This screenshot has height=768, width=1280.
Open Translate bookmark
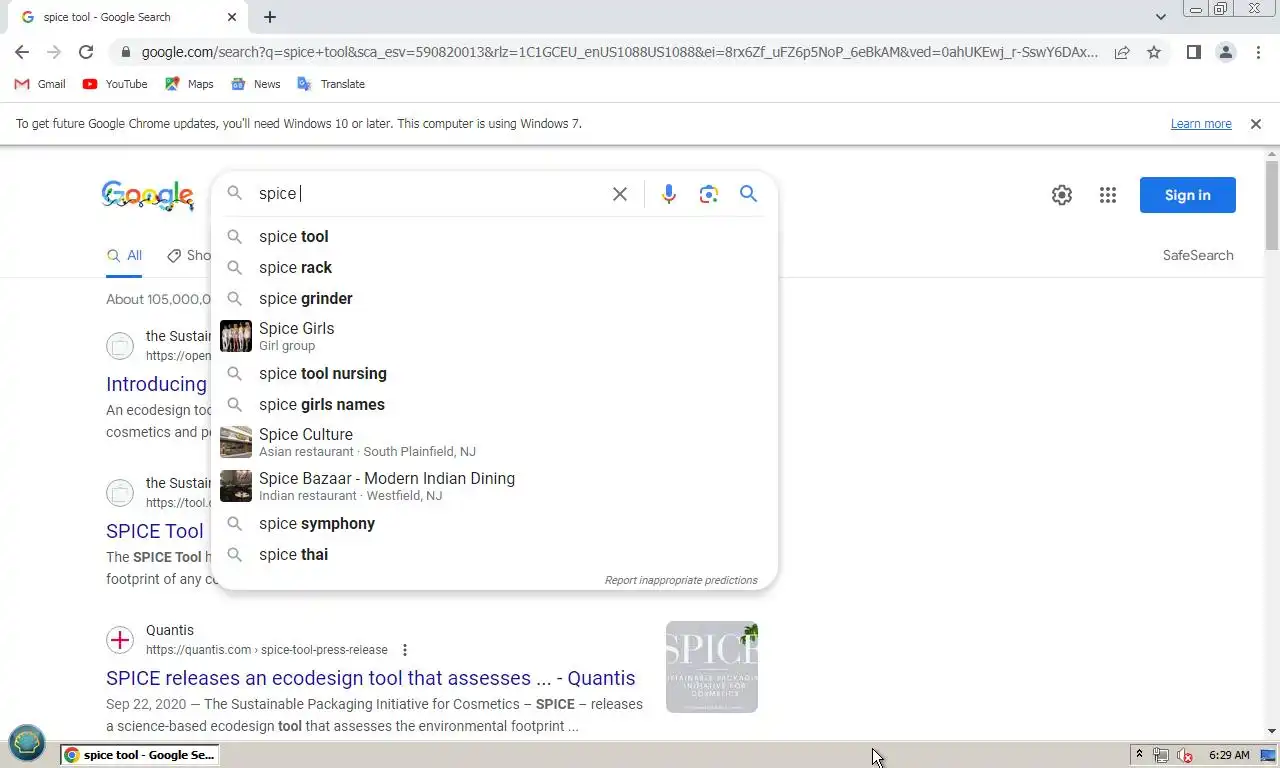[331, 84]
